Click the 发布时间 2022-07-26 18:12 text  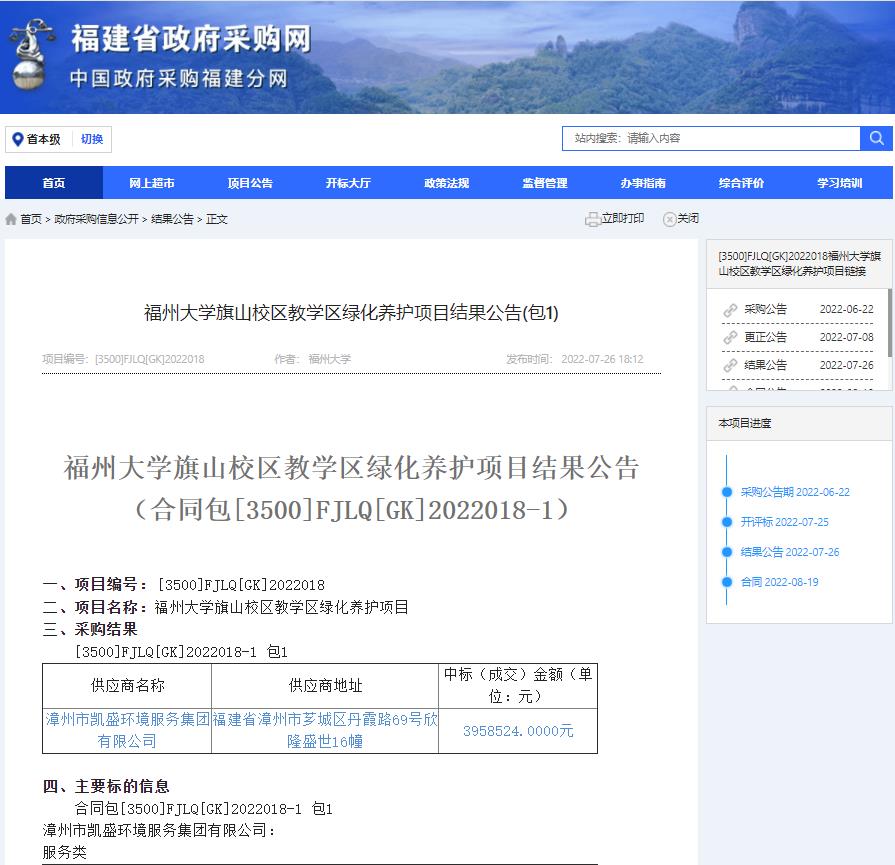(x=574, y=359)
